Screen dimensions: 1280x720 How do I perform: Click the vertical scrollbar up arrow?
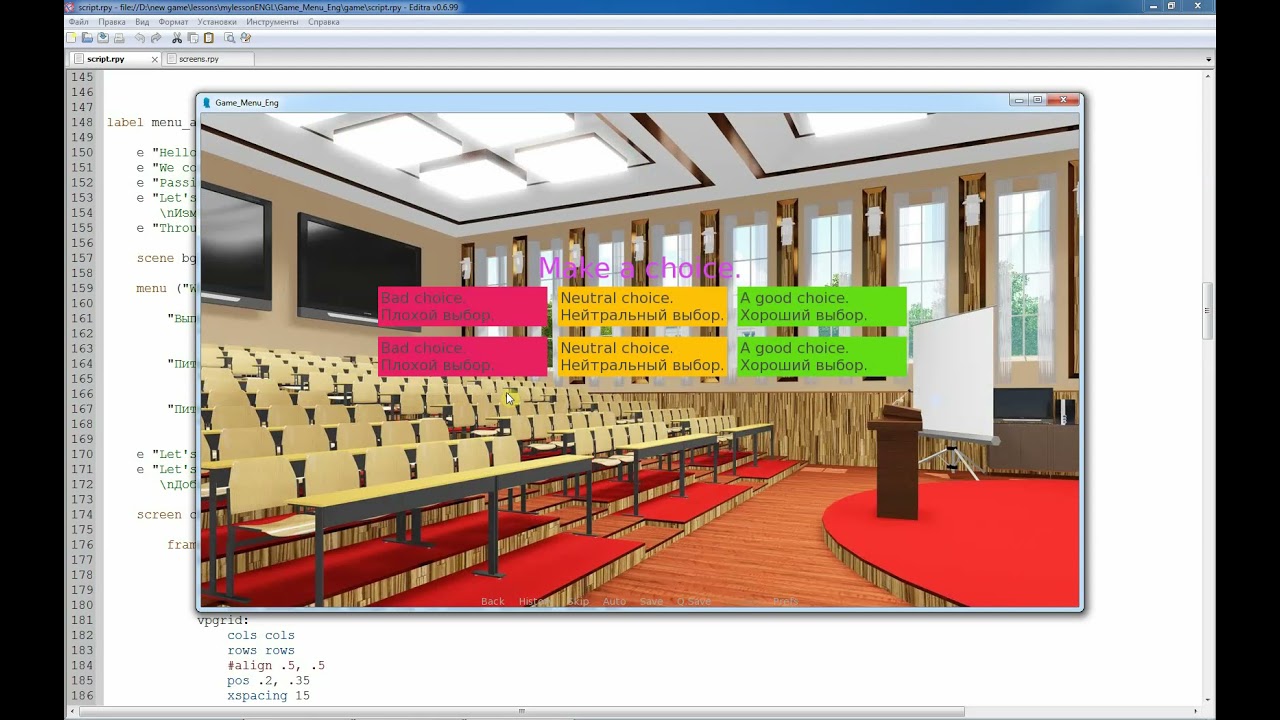(1208, 75)
